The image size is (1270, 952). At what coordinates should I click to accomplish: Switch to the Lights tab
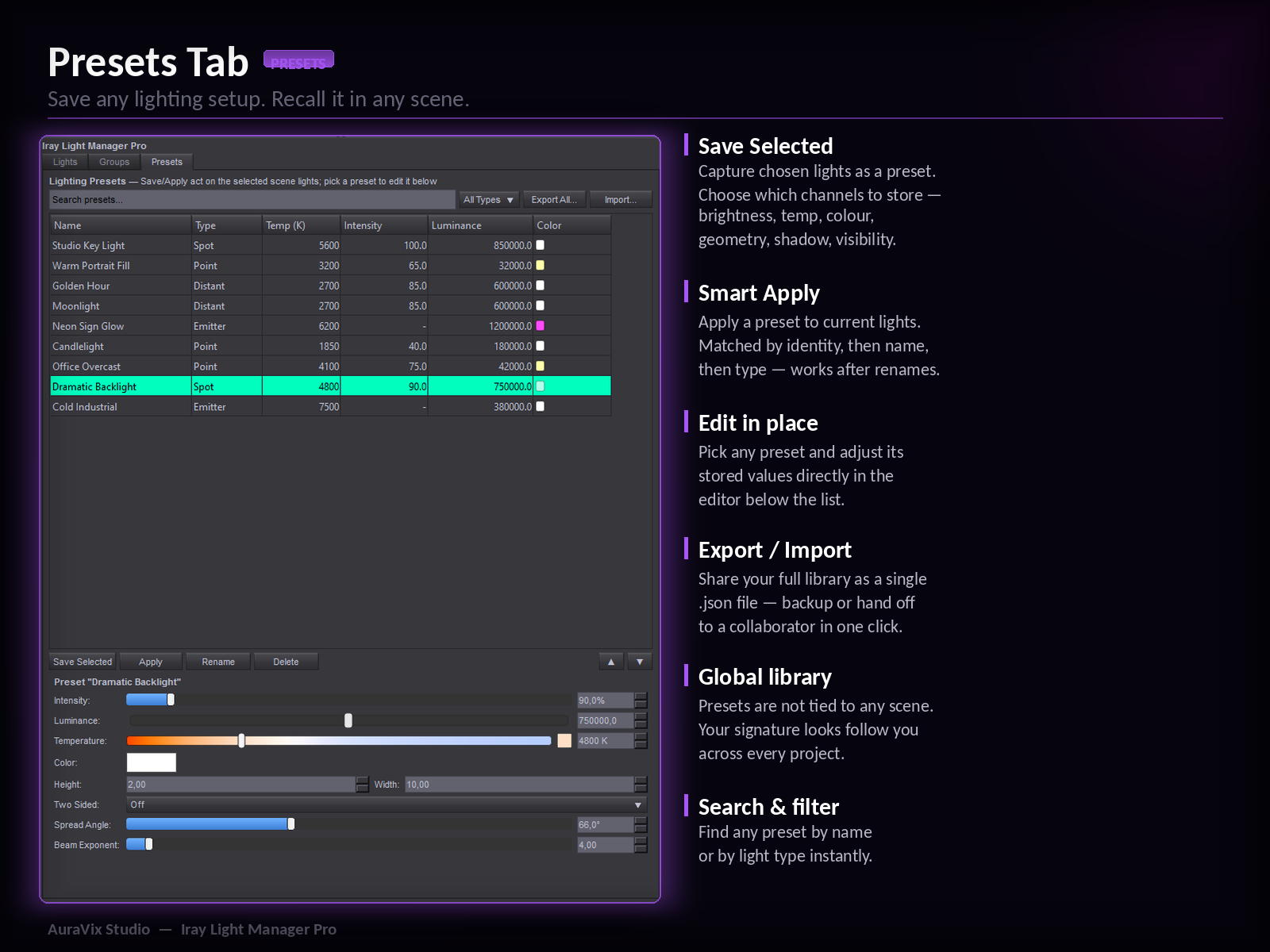coord(65,162)
